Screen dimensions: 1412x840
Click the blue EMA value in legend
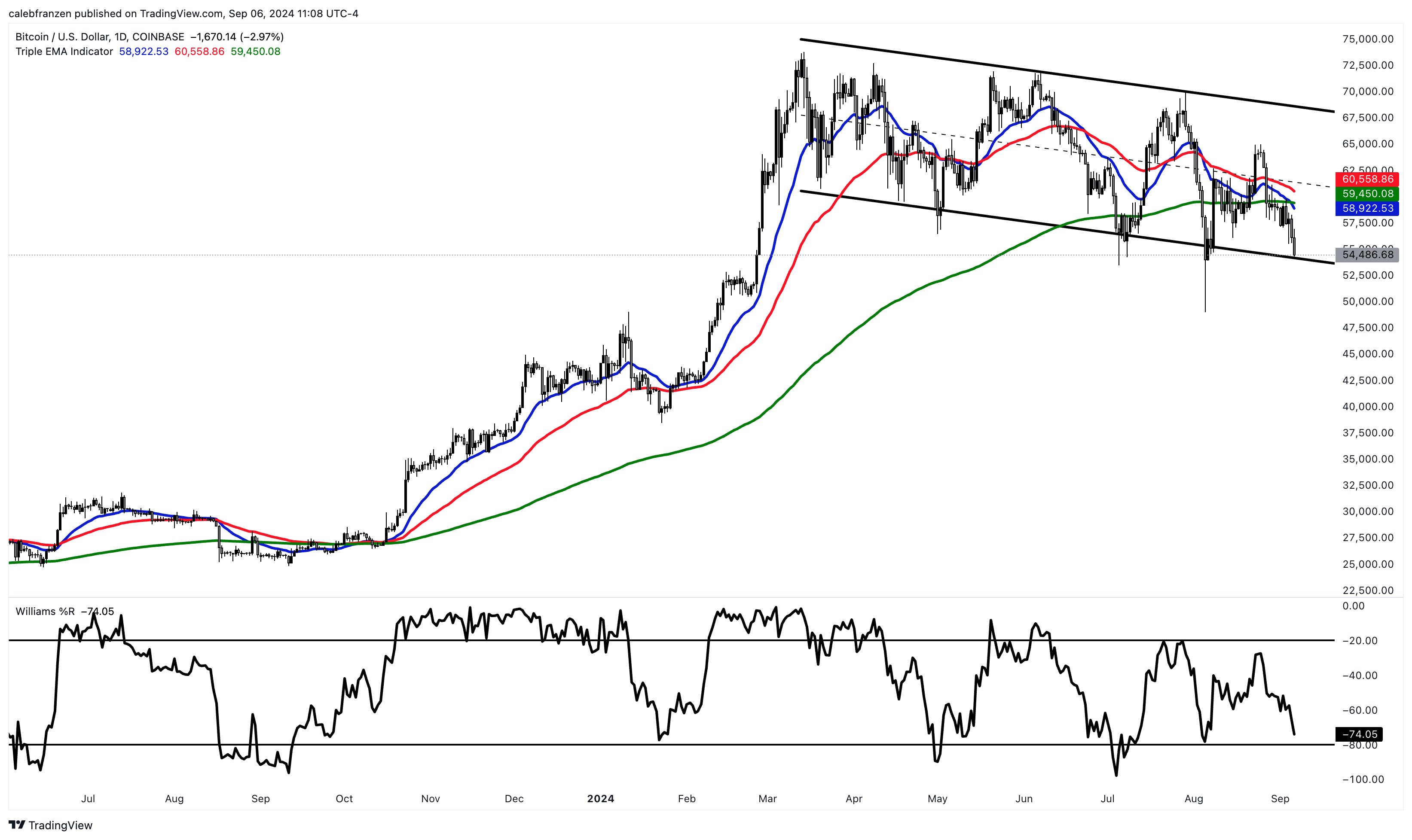[x=143, y=52]
